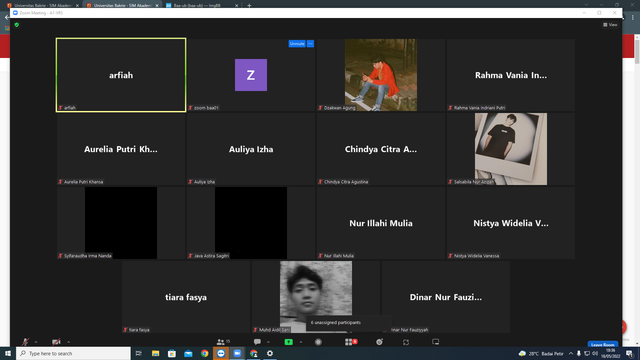
Task: Open Microsoft Store from taskbar
Action: 172,353
